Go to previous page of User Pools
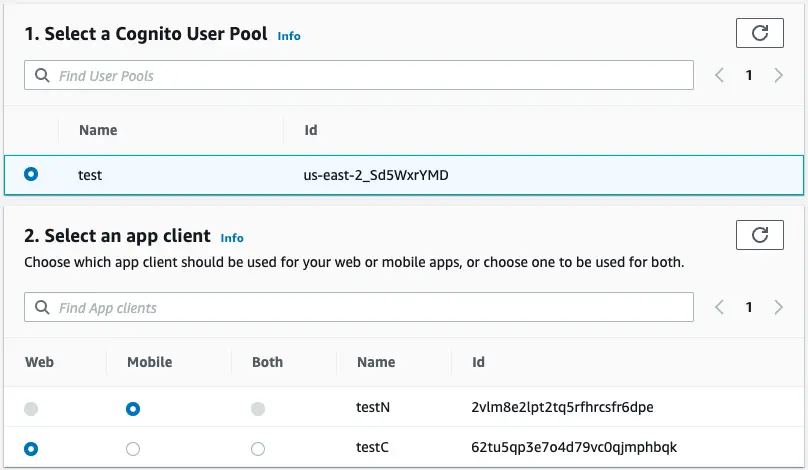808x470 pixels. click(719, 76)
